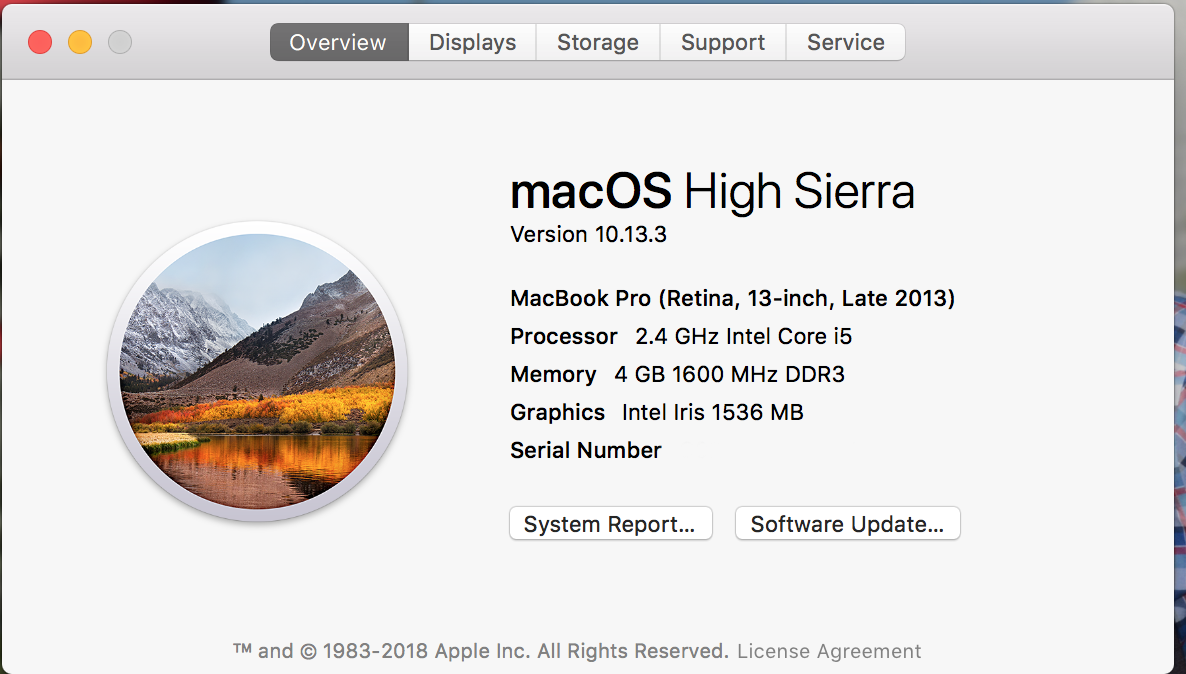
Task: Click the Apple Inc. copyright text
Action: click(480, 651)
